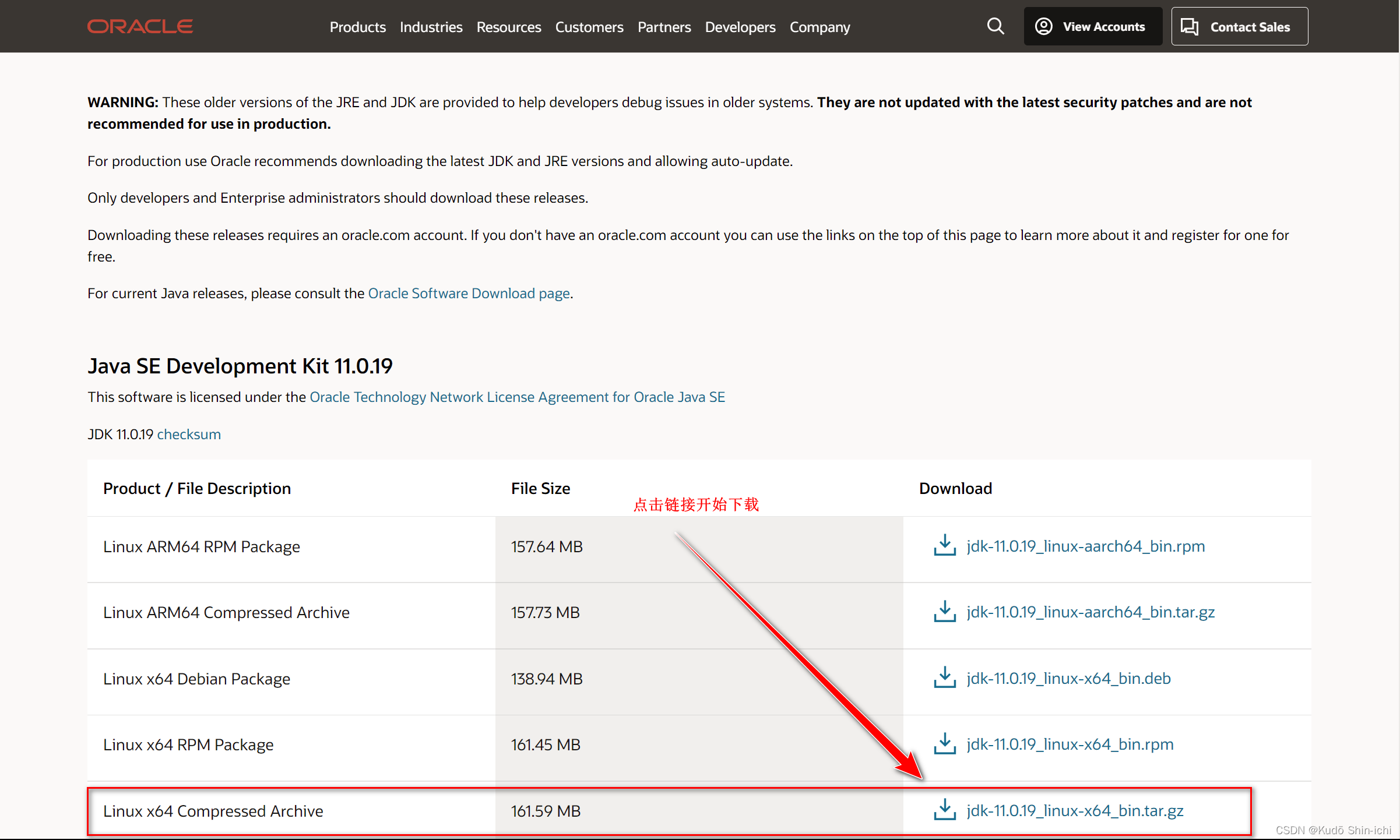1400x840 pixels.
Task: Select 'Linux ARM64 RPM Package' row text
Action: [x=202, y=546]
